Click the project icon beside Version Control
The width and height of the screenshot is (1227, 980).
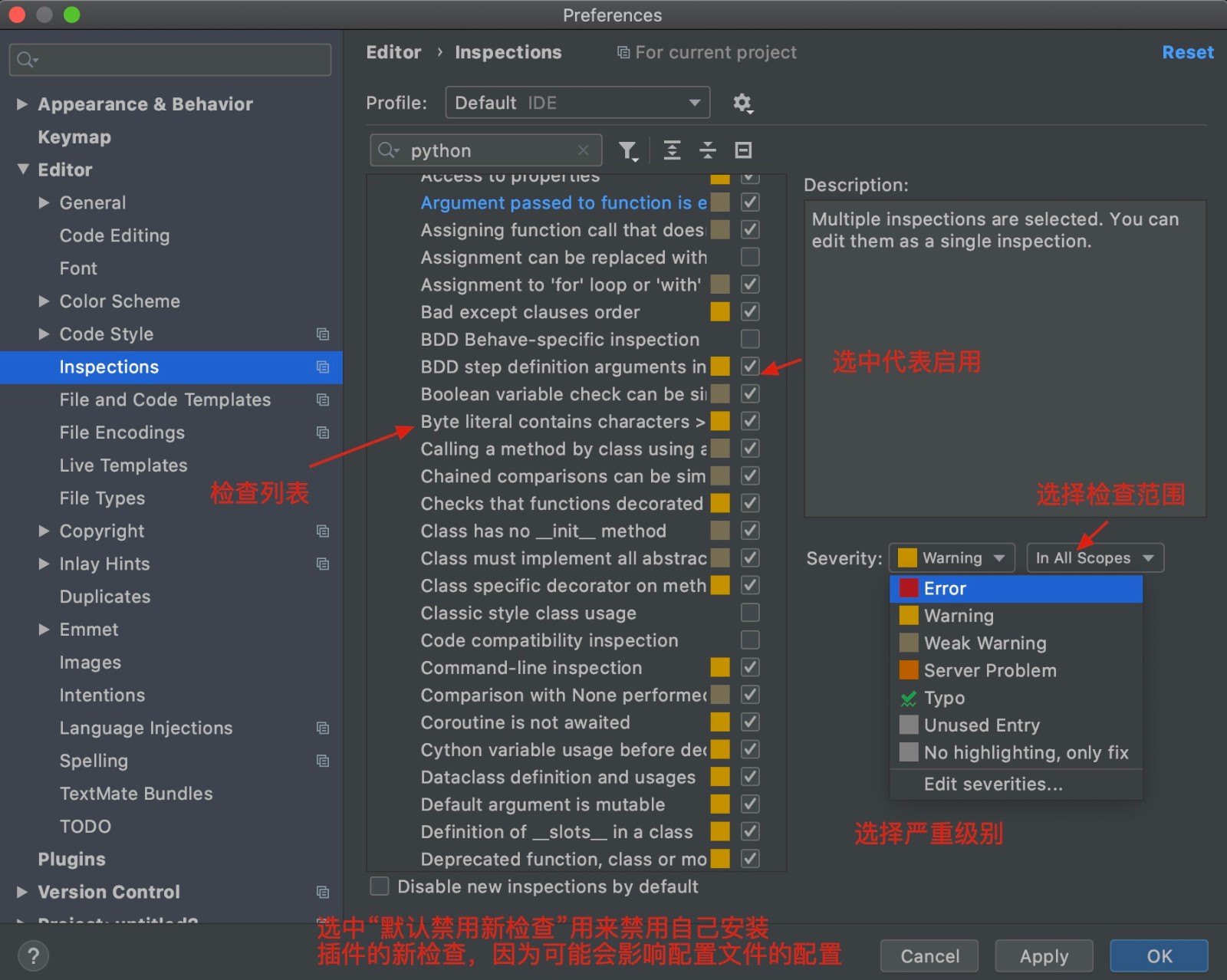pos(323,892)
